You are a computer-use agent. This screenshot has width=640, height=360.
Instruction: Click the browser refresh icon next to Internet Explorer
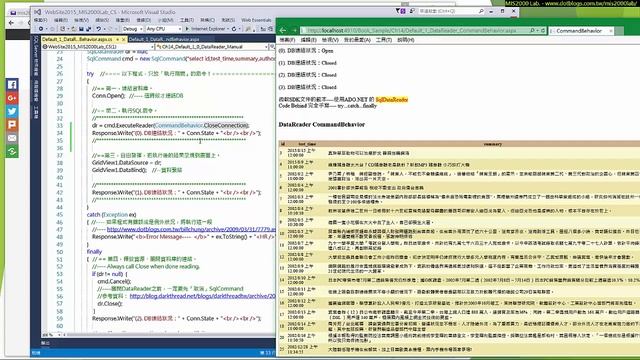click(234, 29)
